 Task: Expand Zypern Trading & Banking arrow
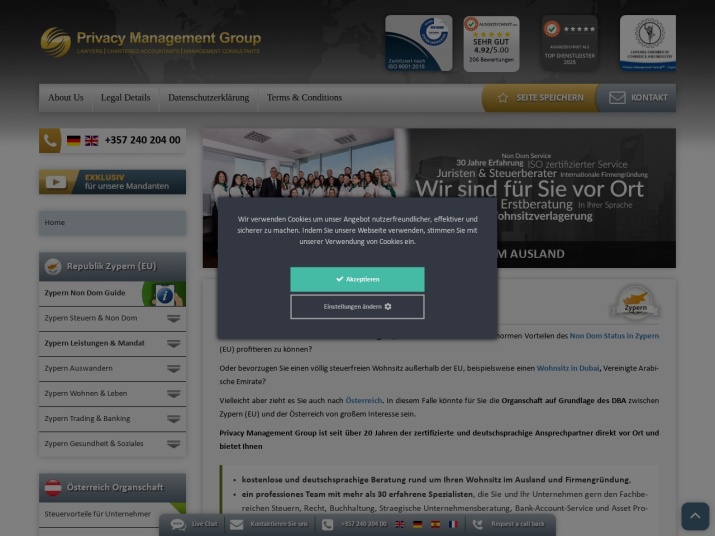[x=173, y=418]
